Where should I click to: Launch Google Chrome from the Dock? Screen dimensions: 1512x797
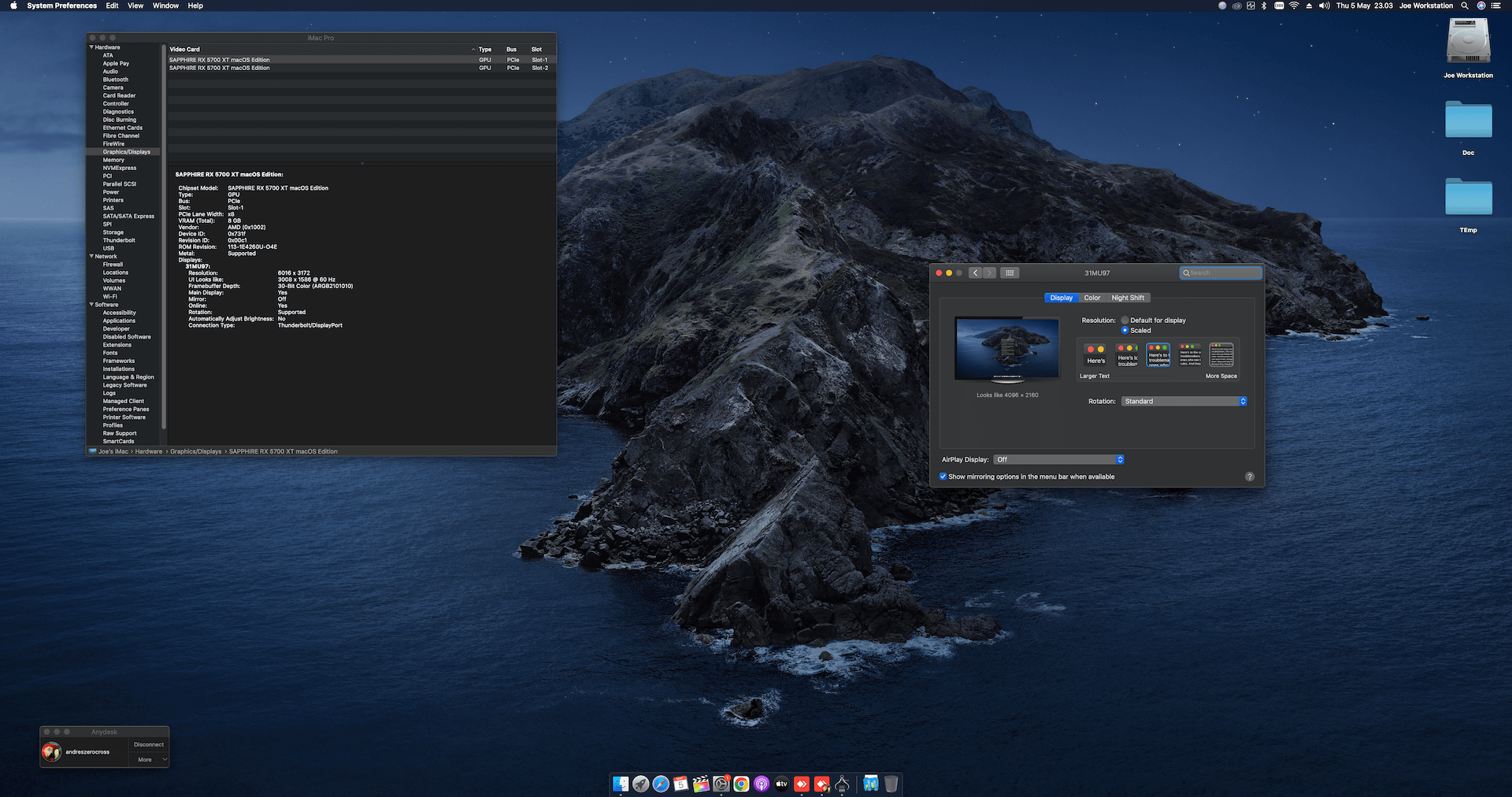tap(741, 784)
